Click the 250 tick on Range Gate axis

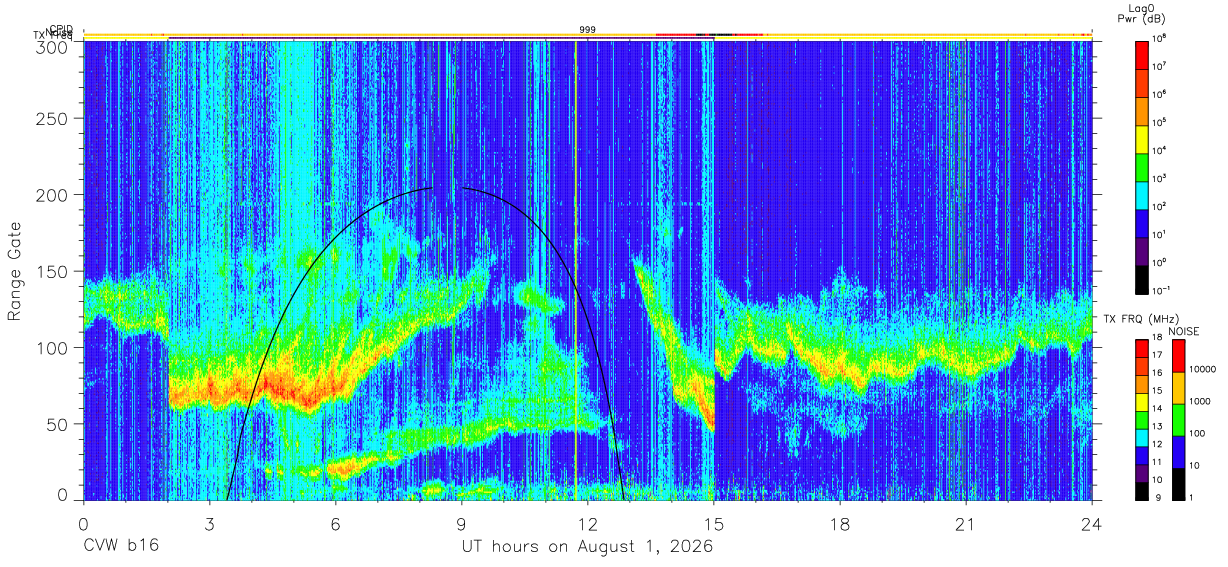tap(53, 119)
